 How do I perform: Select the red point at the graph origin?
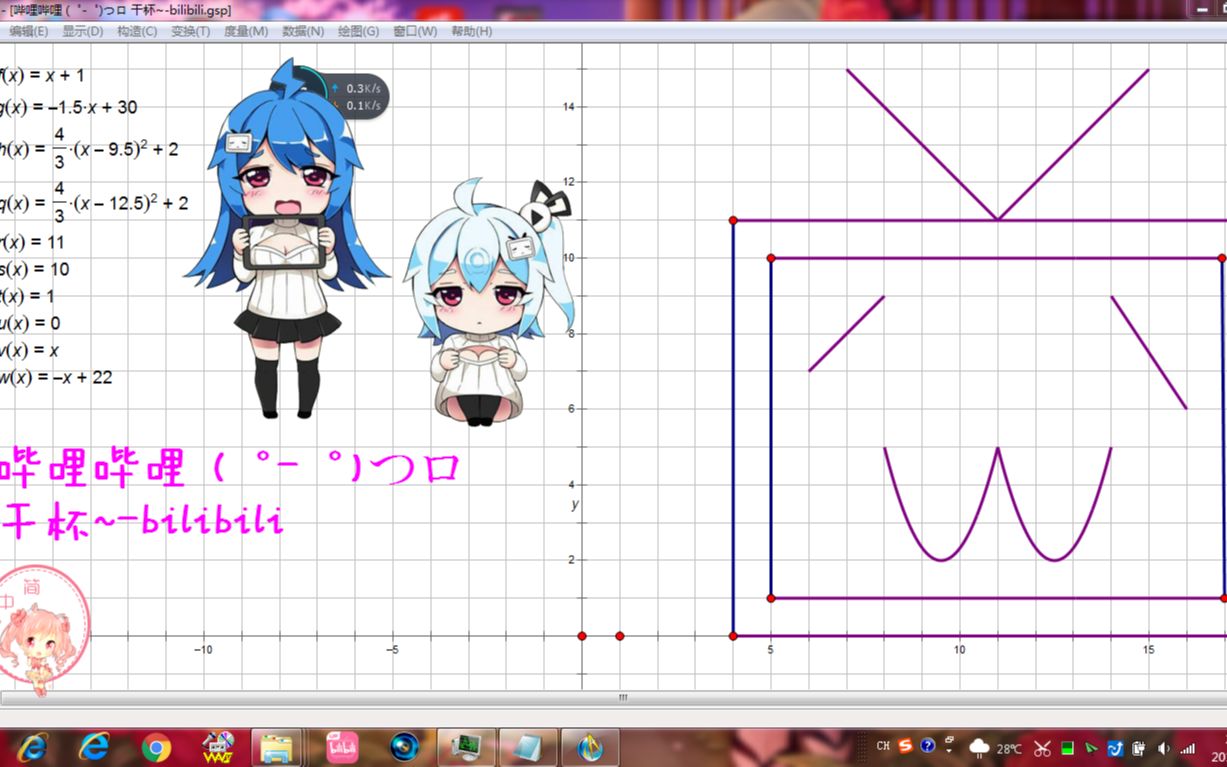(584, 635)
